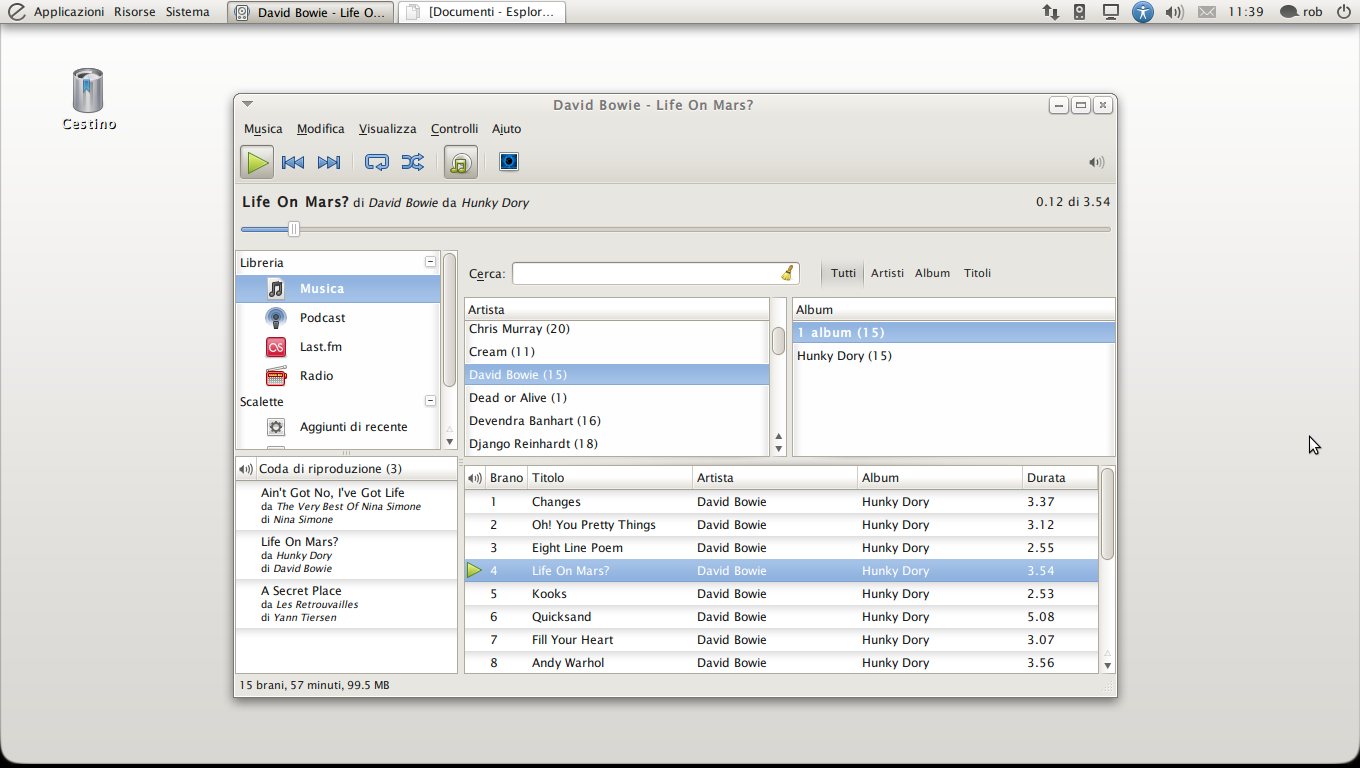1360x768 pixels.
Task: Select the playing track 'Life On Mars?' row
Action: 781,571
